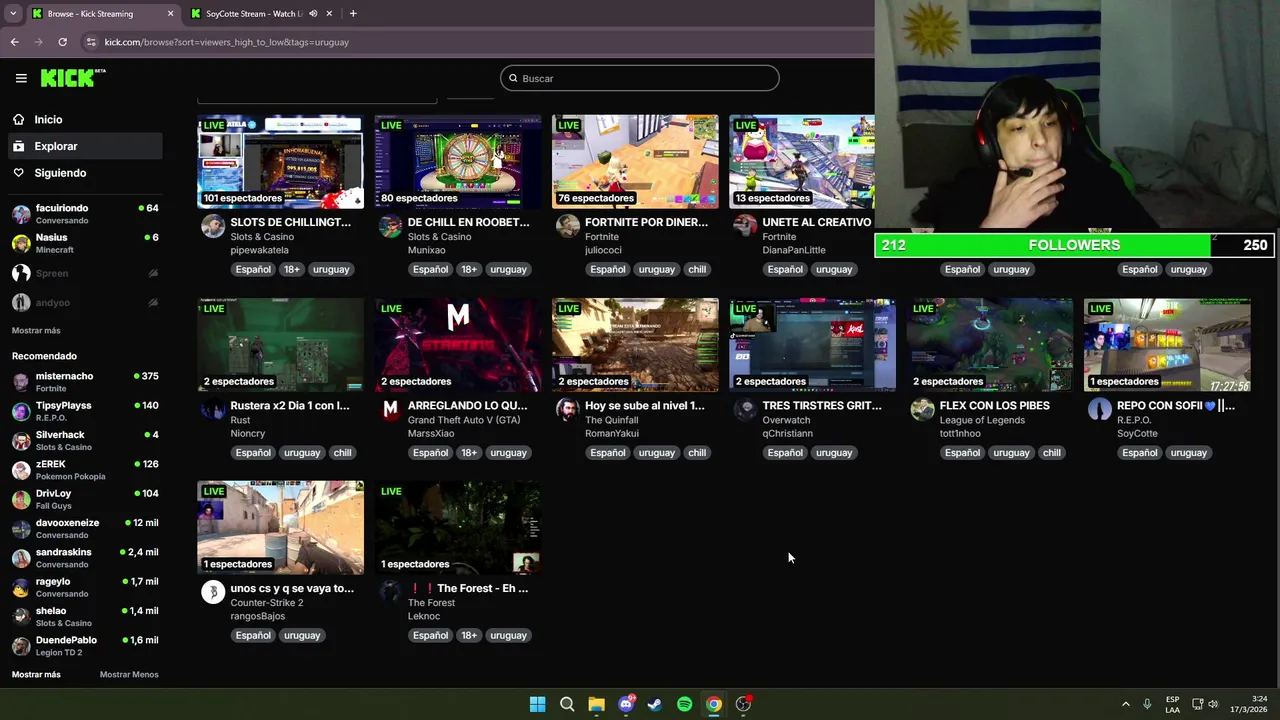Image resolution: width=1280 pixels, height=720 pixels.
Task: Click Munixao channel avatar
Action: (x=390, y=226)
